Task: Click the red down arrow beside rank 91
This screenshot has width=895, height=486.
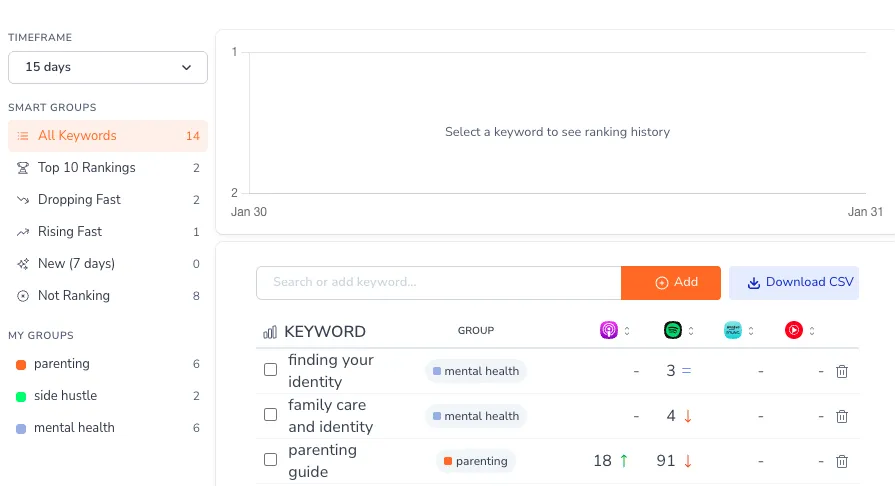Action: click(688, 461)
